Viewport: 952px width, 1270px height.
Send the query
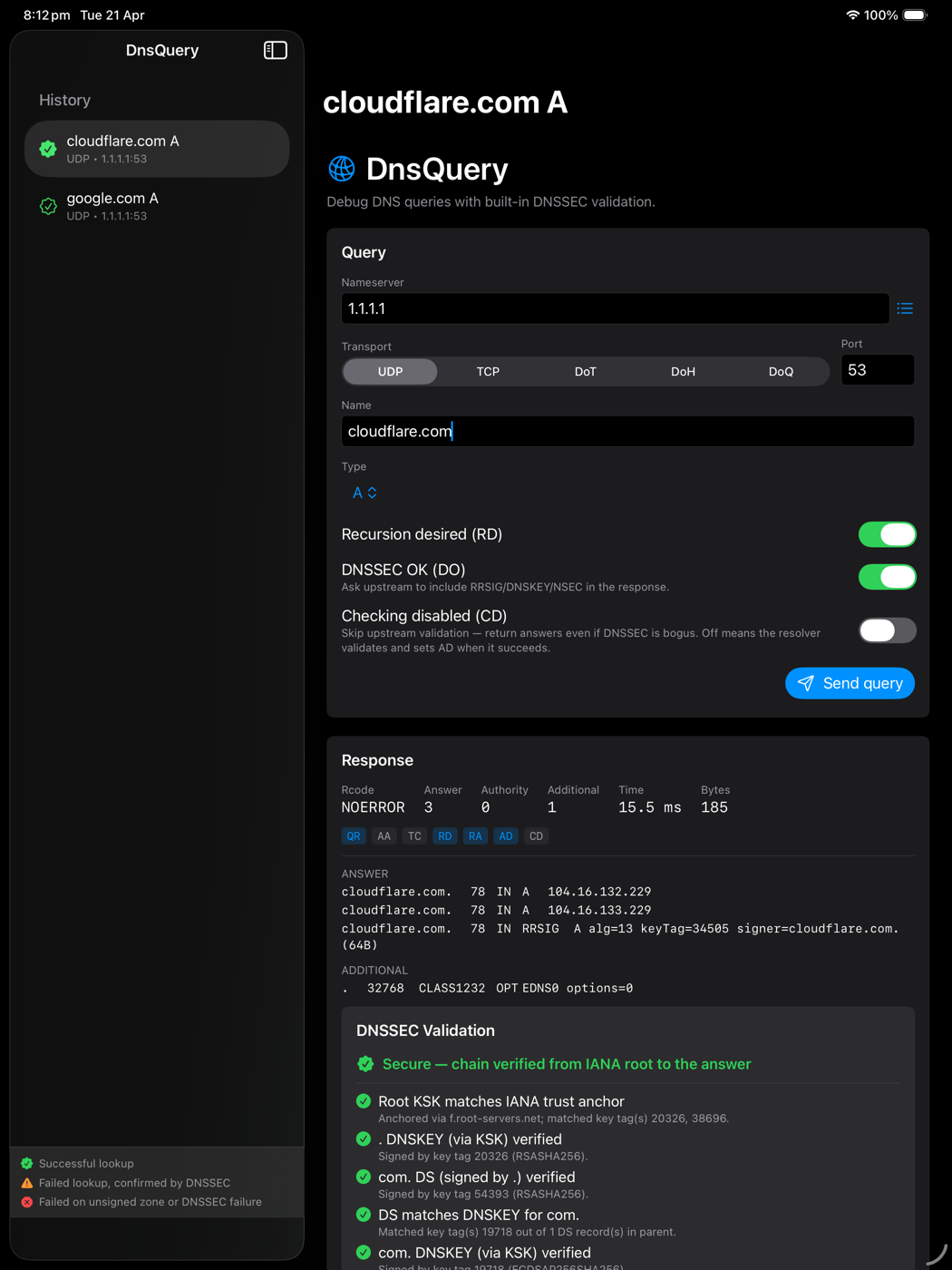850,683
